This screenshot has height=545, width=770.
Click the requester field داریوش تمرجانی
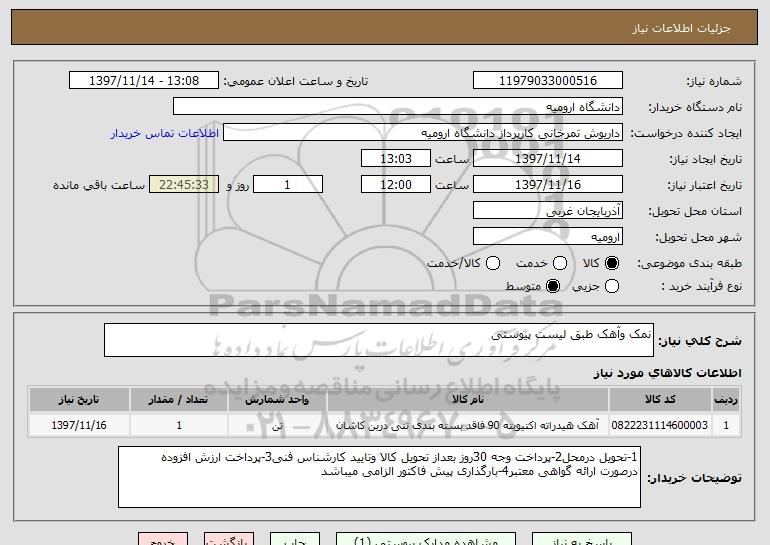[x=423, y=133]
